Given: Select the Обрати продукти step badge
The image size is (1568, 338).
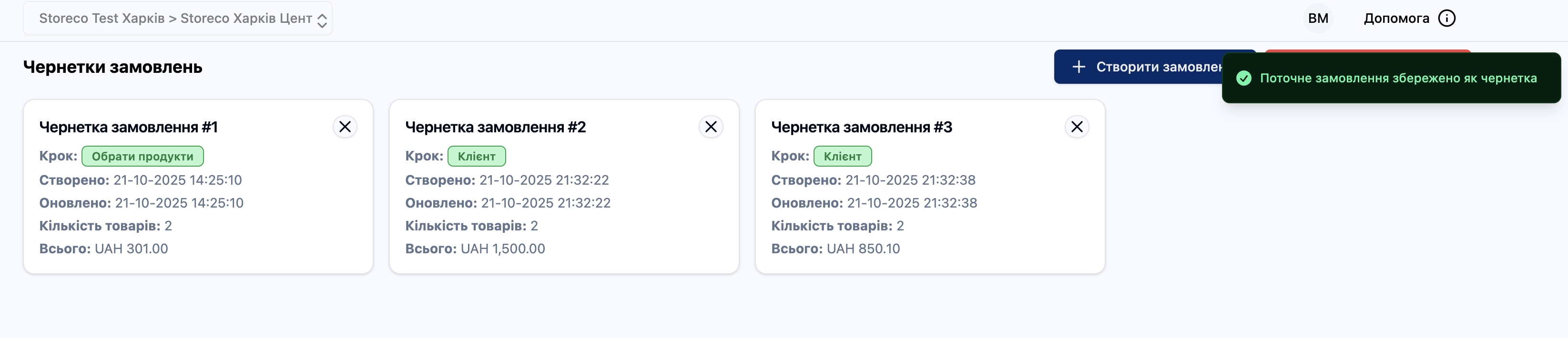Looking at the screenshot, I should pyautogui.click(x=143, y=156).
